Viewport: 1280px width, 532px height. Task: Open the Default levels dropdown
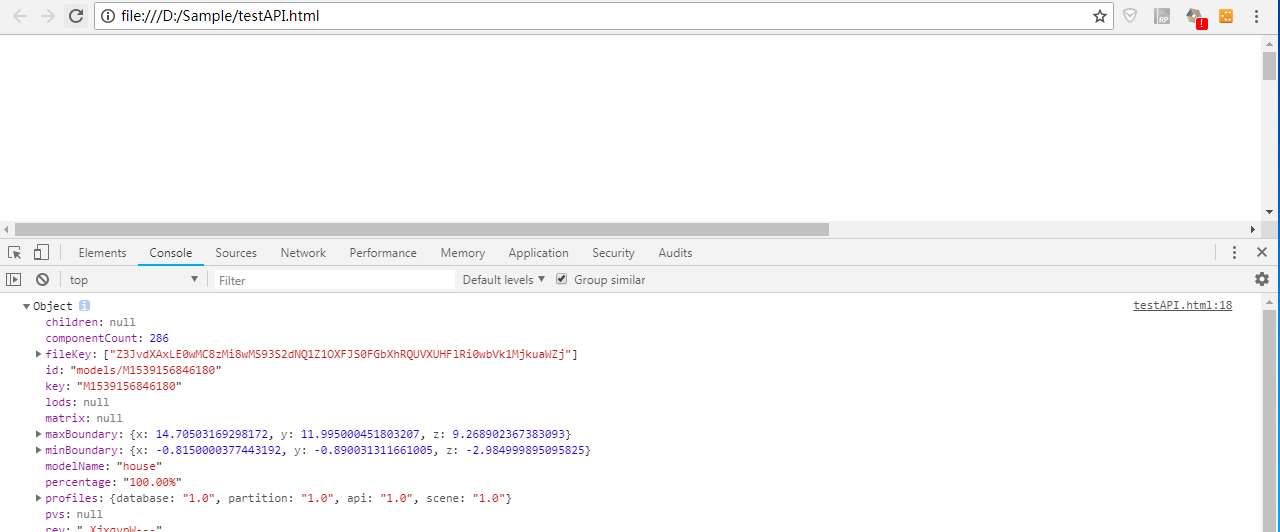coord(504,280)
